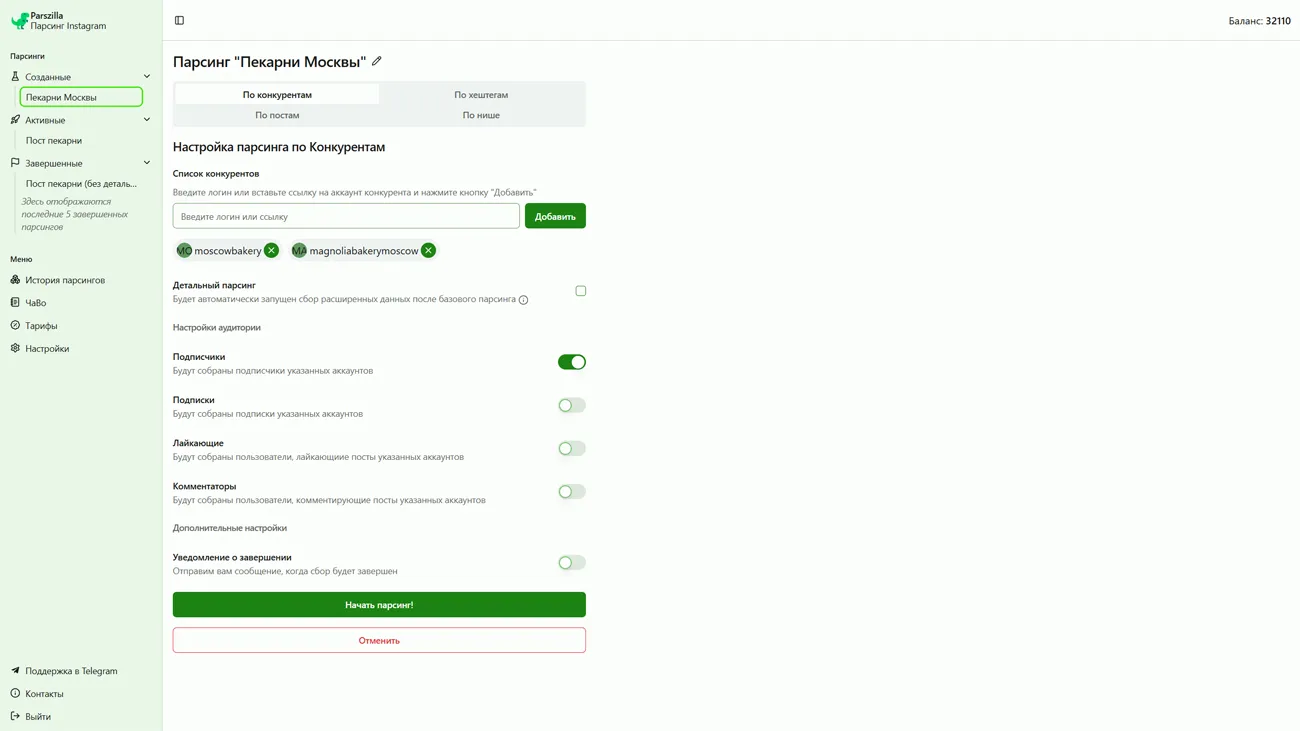Collapse the Созданные section chevron
Screen dimensions: 1300x731
(x=147, y=77)
